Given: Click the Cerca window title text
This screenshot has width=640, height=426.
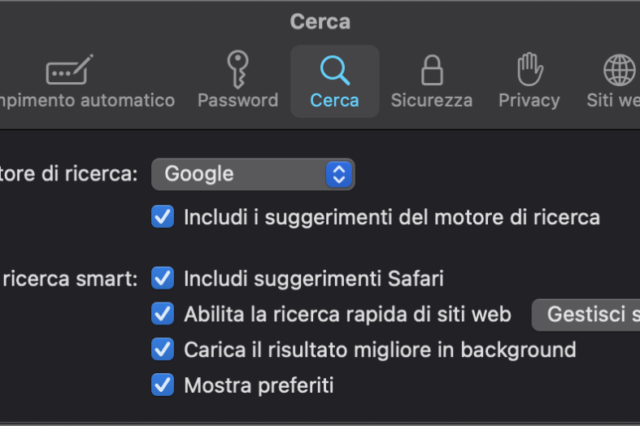Looking at the screenshot, I should 320,21.
